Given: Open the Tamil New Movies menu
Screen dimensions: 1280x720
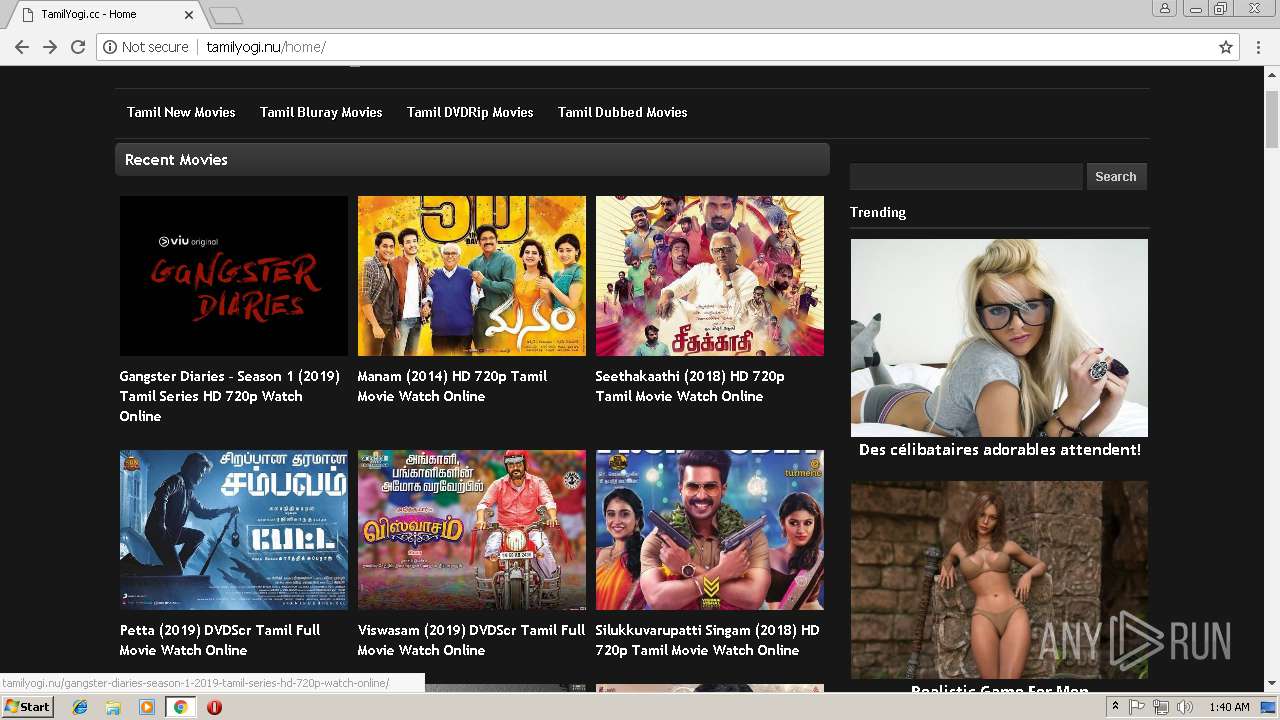Looking at the screenshot, I should click(x=181, y=112).
